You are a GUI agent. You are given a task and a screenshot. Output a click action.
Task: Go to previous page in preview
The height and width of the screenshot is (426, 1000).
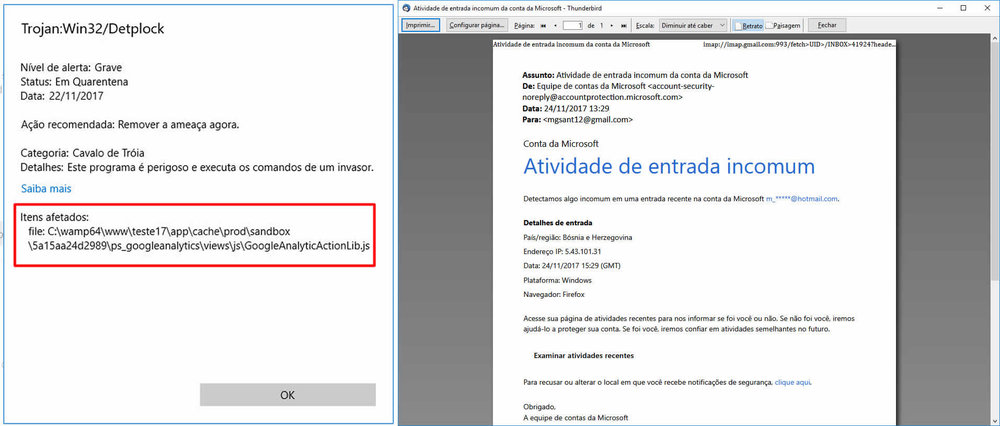tap(556, 26)
